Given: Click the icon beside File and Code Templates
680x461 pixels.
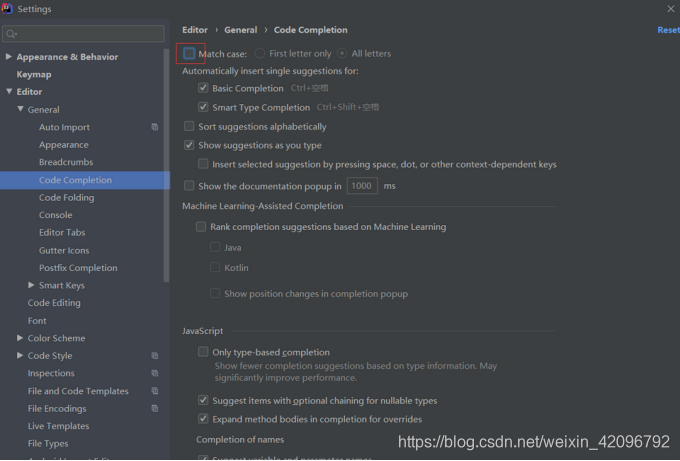Looking at the screenshot, I should click(155, 391).
